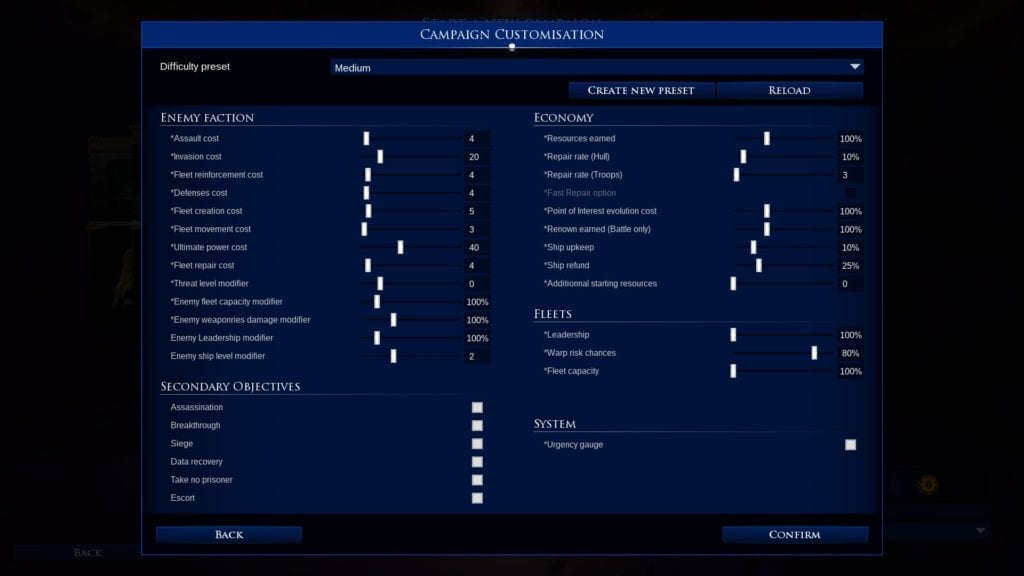Click the Additional starting resources value field
The width and height of the screenshot is (1024, 576).
click(848, 283)
